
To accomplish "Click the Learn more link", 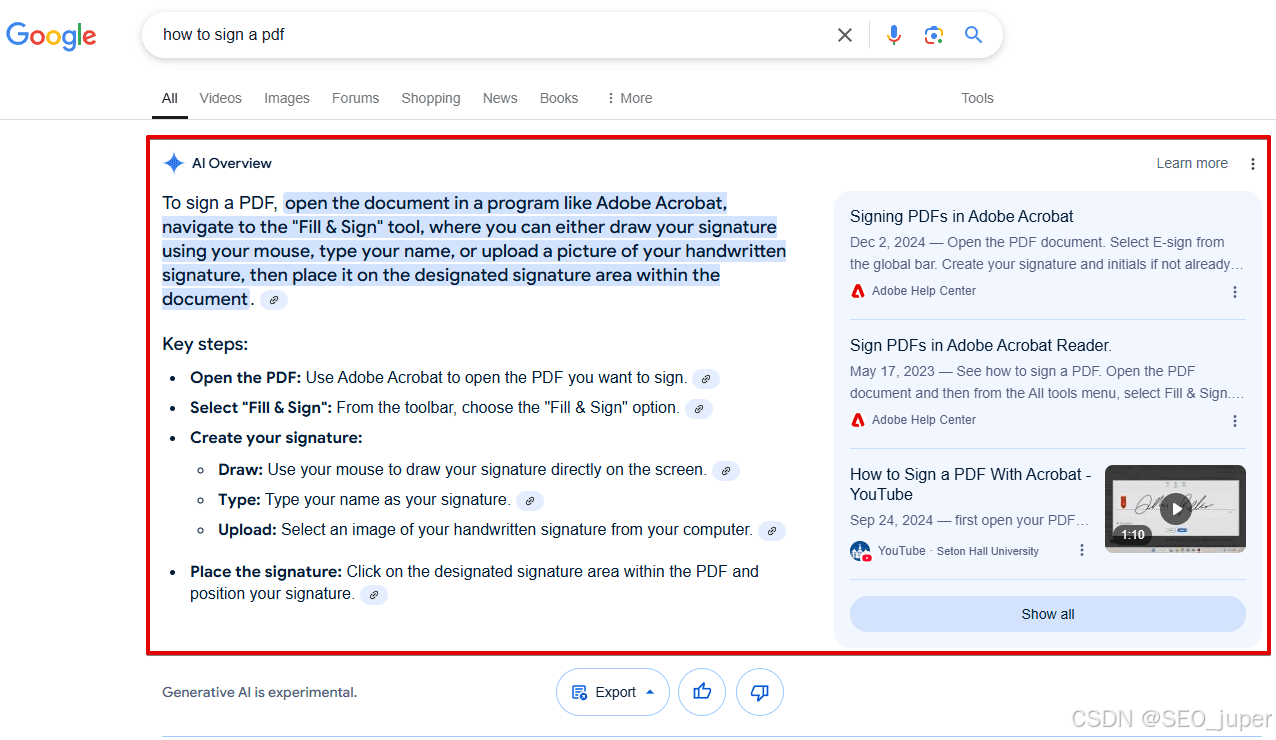I will click(x=1192, y=163).
